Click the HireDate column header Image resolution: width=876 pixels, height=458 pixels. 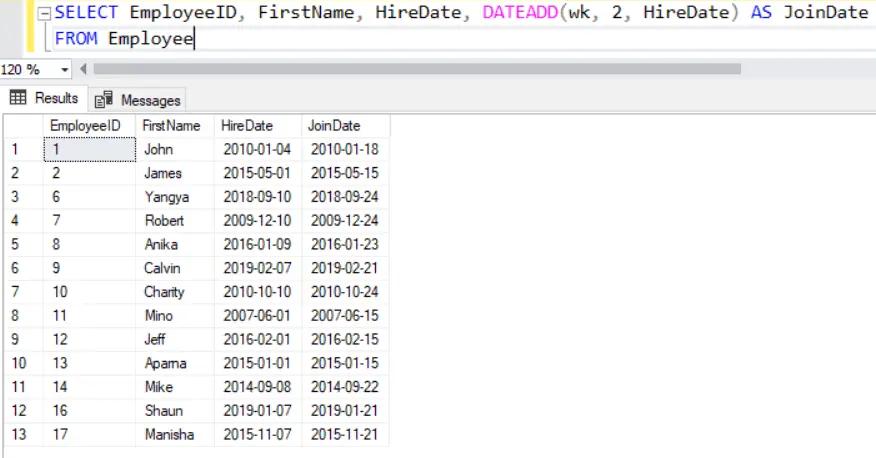point(246,125)
